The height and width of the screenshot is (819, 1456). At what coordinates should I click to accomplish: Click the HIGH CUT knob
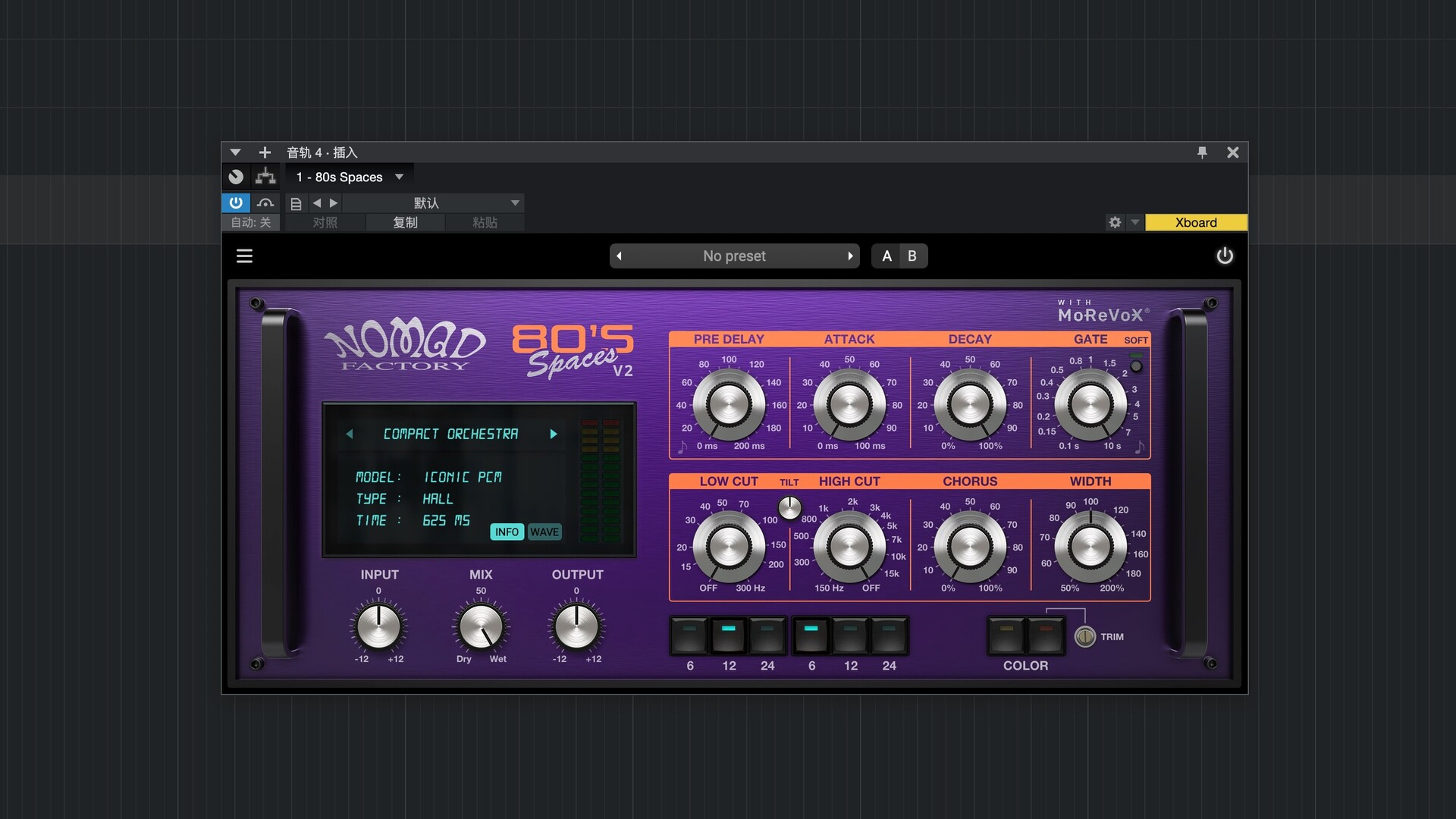(x=849, y=546)
